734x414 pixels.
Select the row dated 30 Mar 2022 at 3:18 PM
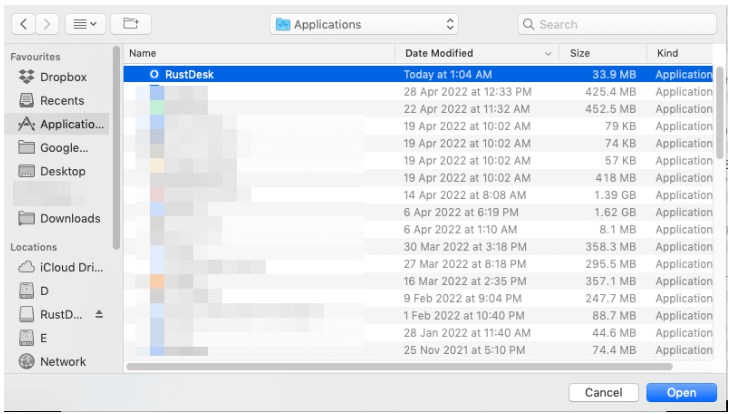point(418,247)
